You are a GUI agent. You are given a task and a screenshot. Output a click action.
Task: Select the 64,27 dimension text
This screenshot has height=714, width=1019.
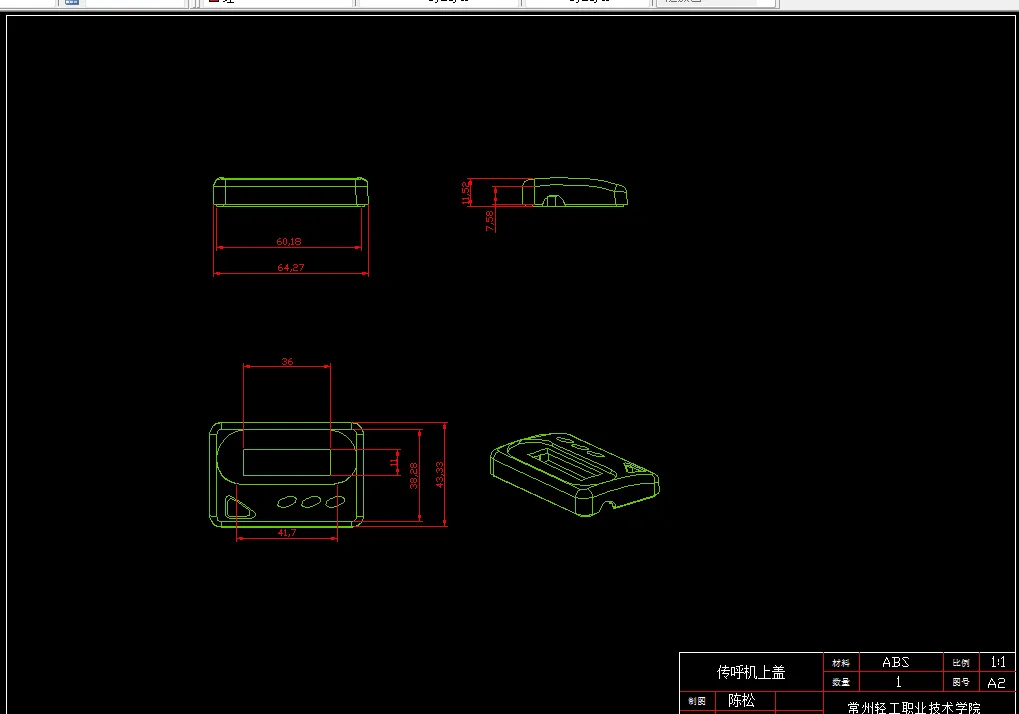pyautogui.click(x=290, y=268)
